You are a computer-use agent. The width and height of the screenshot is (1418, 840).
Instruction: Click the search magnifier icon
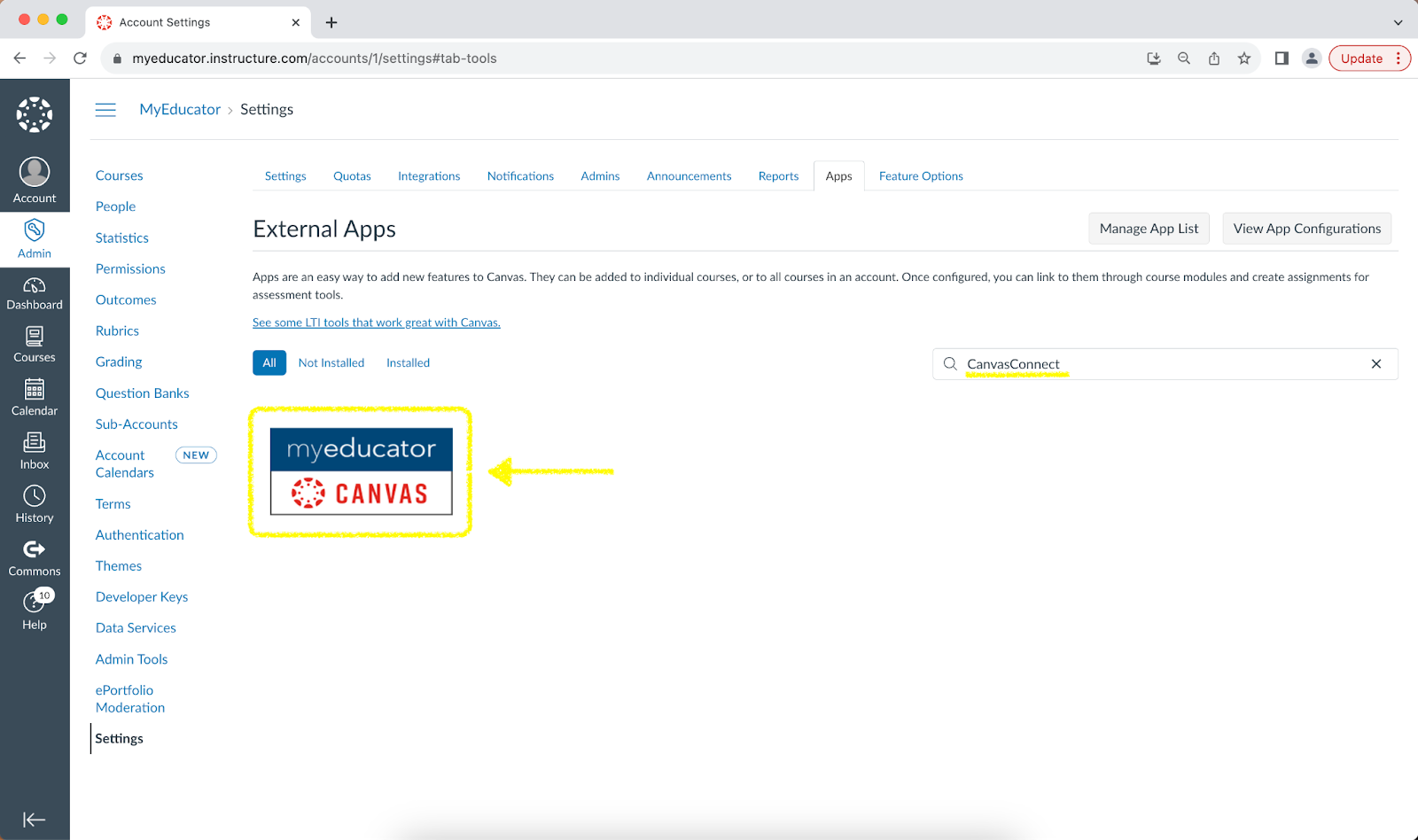tap(950, 364)
